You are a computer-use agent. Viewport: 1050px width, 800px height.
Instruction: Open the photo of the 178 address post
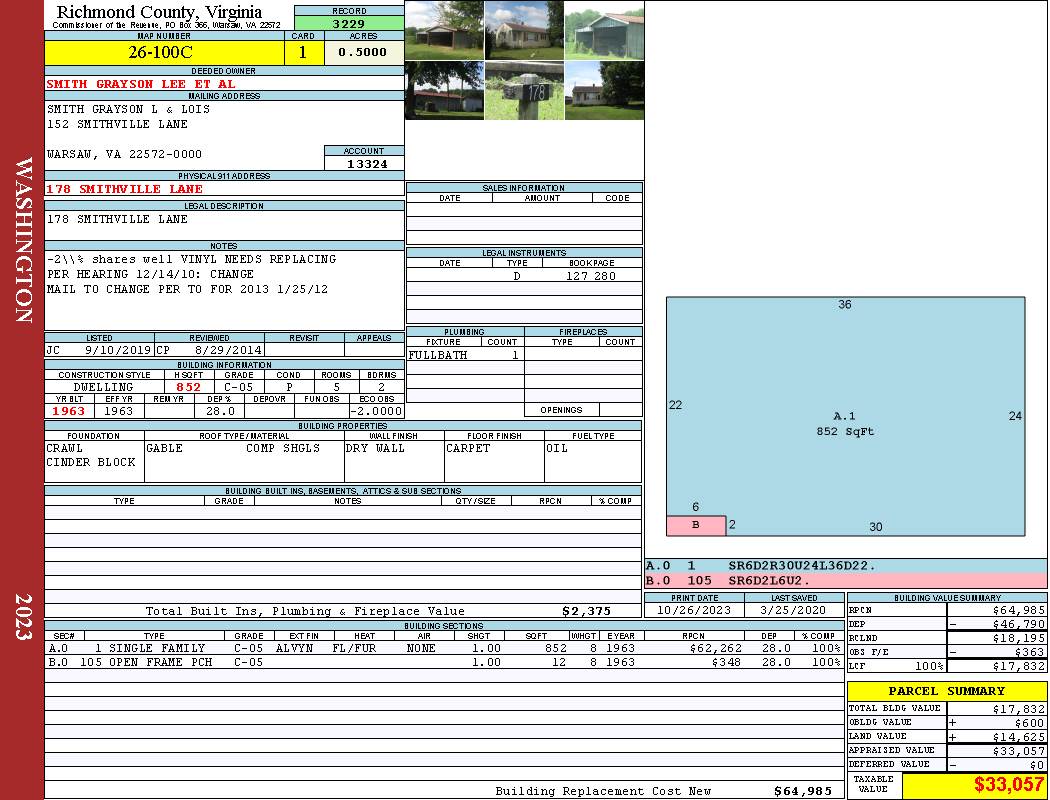524,91
